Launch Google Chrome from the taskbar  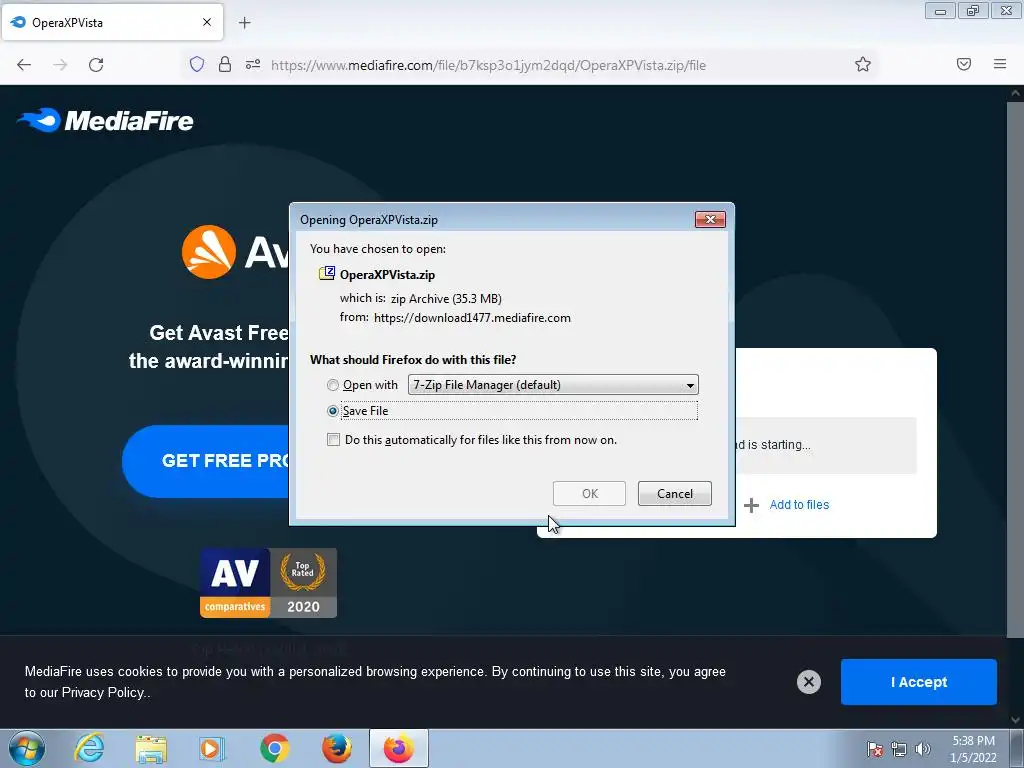(x=274, y=748)
